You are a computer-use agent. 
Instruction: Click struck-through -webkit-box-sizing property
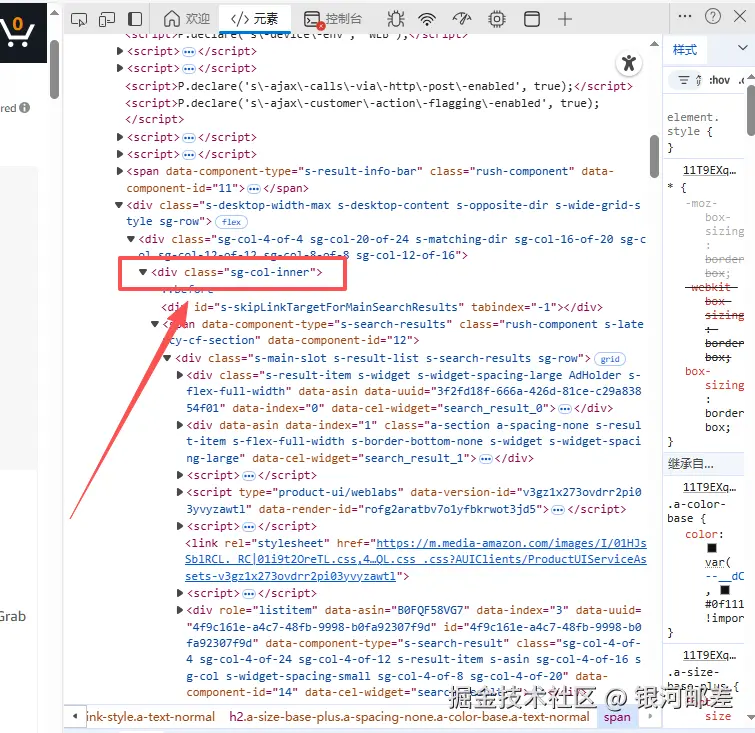click(x=715, y=322)
